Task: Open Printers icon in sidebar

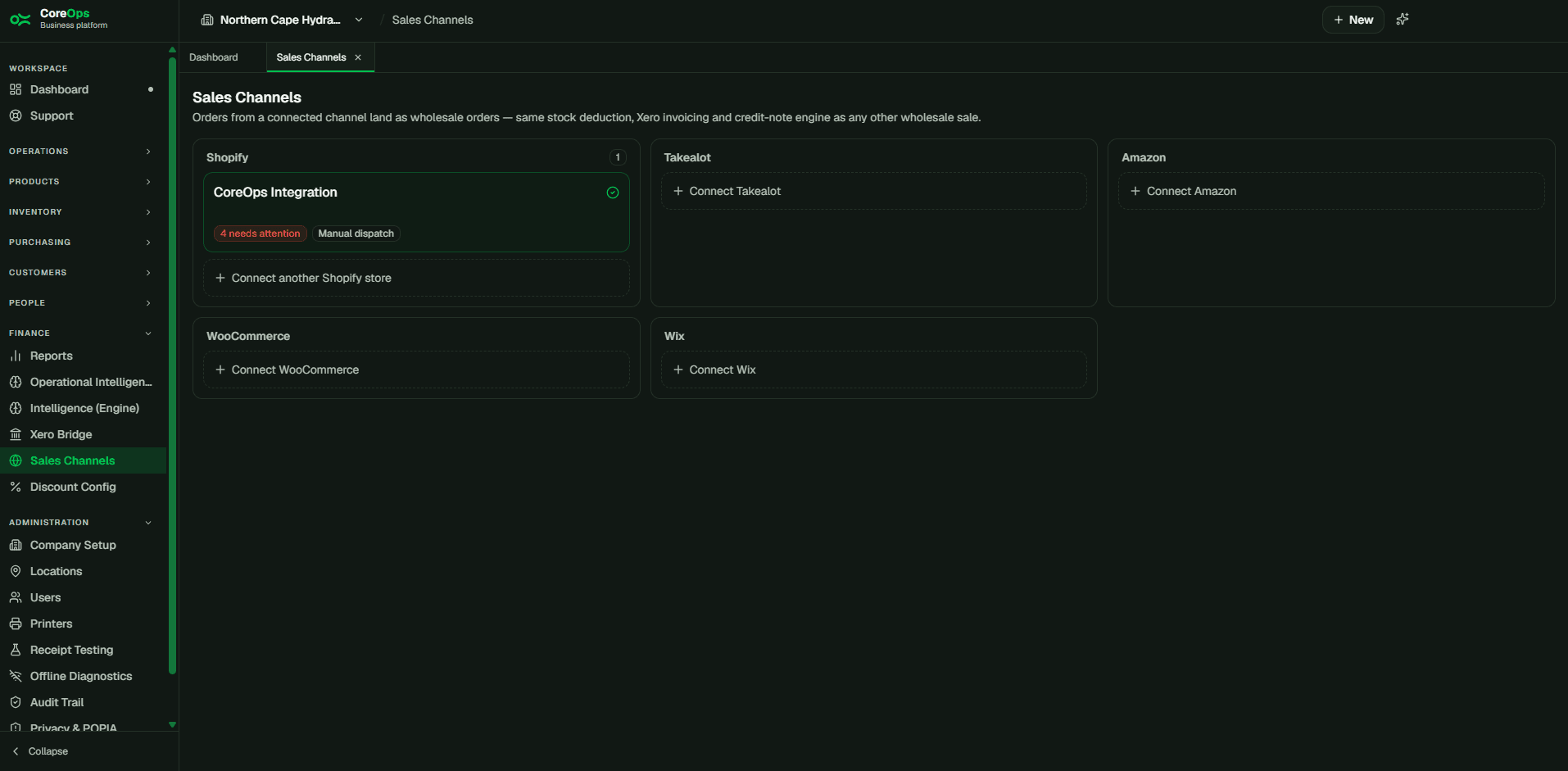Action: point(16,624)
